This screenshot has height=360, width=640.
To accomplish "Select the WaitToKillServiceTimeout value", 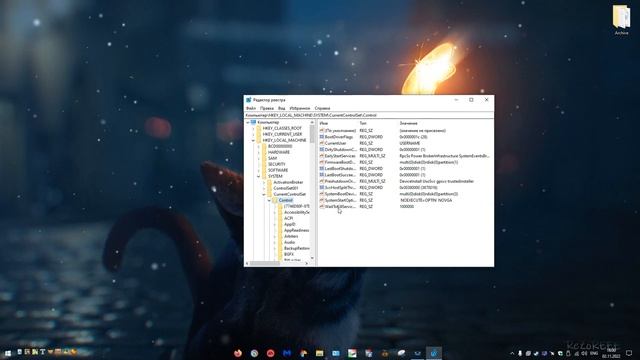I will tap(340, 207).
